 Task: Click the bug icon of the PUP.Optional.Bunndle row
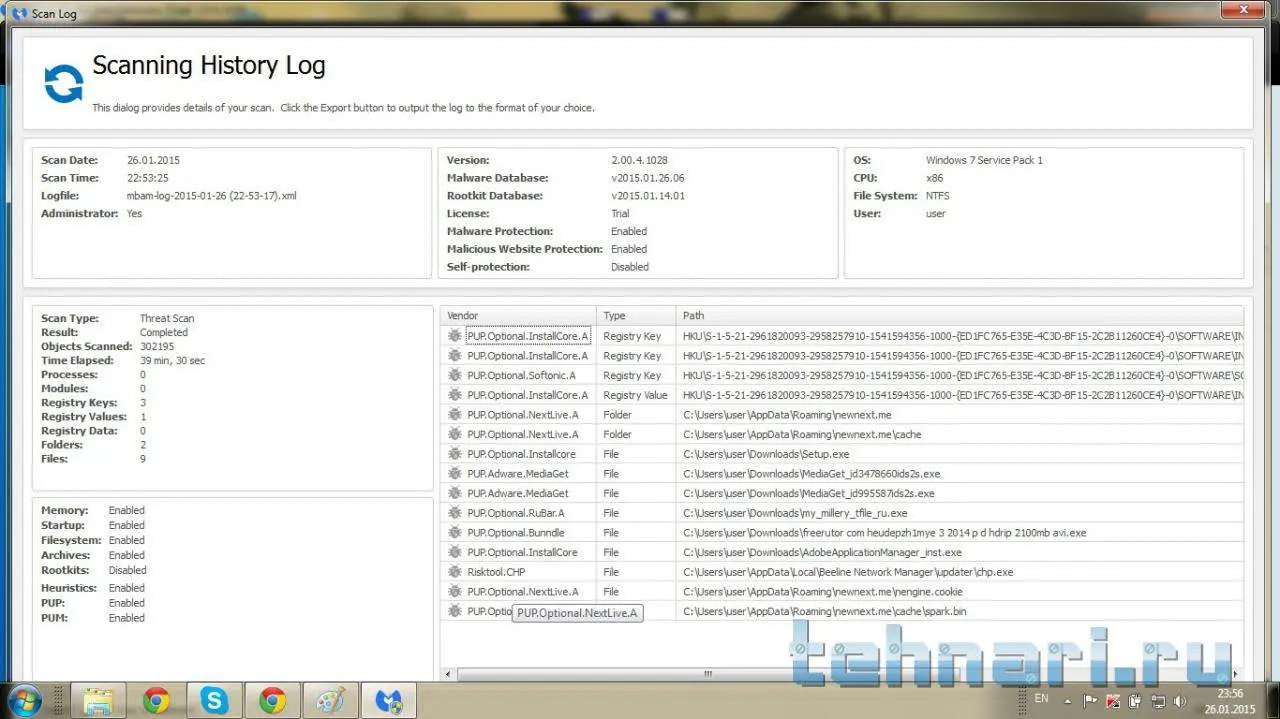pyautogui.click(x=455, y=532)
